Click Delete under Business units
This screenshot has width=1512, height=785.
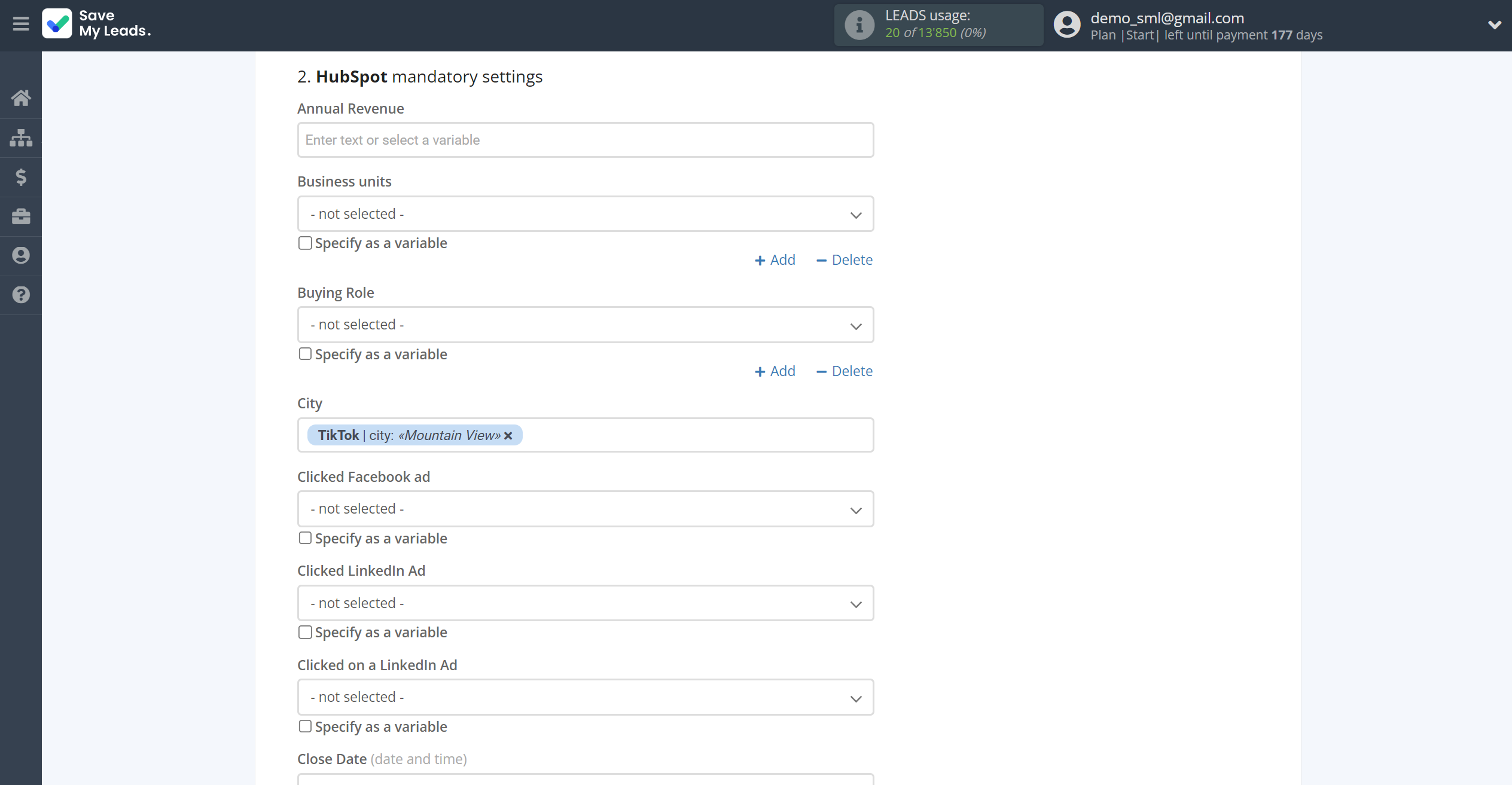tap(845, 260)
